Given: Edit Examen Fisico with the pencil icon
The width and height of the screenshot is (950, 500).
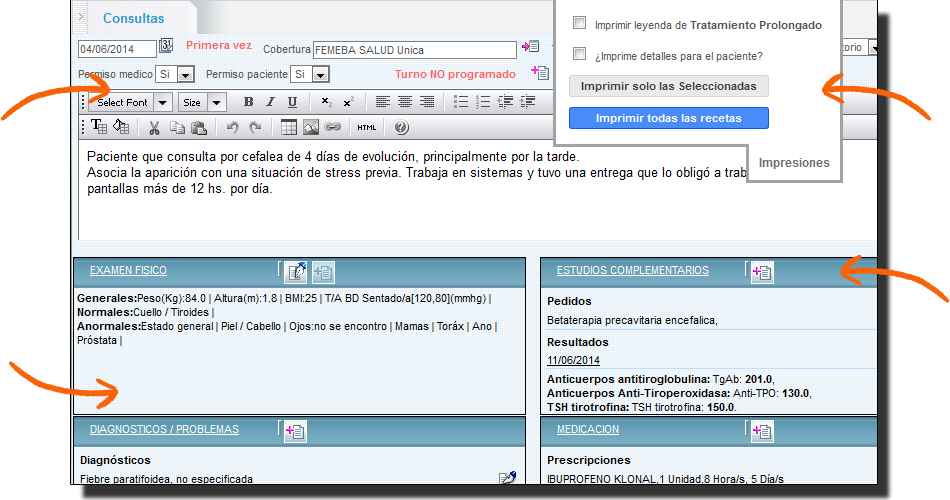Looking at the screenshot, I should point(295,271).
